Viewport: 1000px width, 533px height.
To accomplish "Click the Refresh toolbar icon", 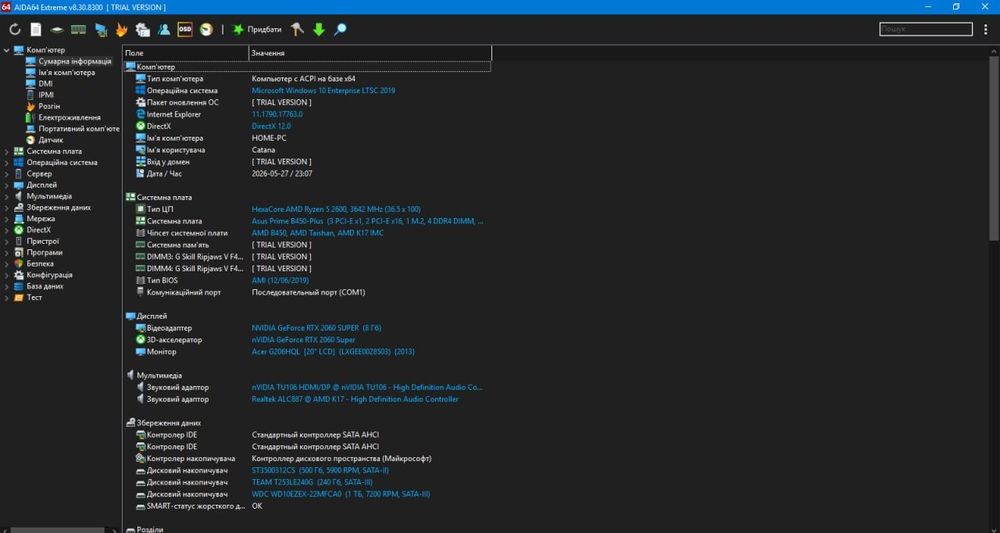I will pos(15,29).
